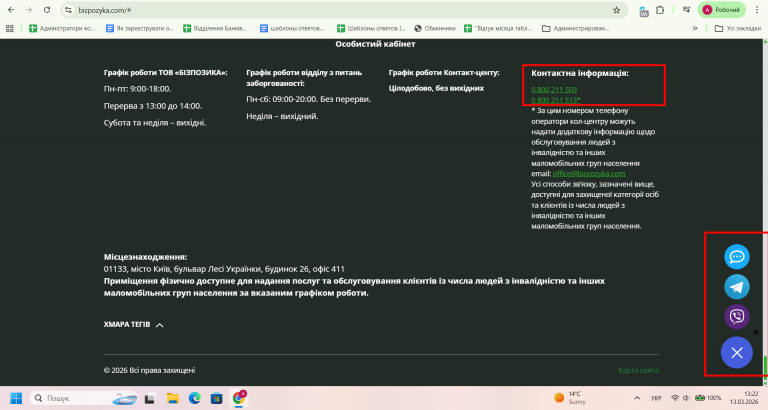The image size is (768, 410).
Task: Click the taskbar Пошук search box
Action: (84, 398)
